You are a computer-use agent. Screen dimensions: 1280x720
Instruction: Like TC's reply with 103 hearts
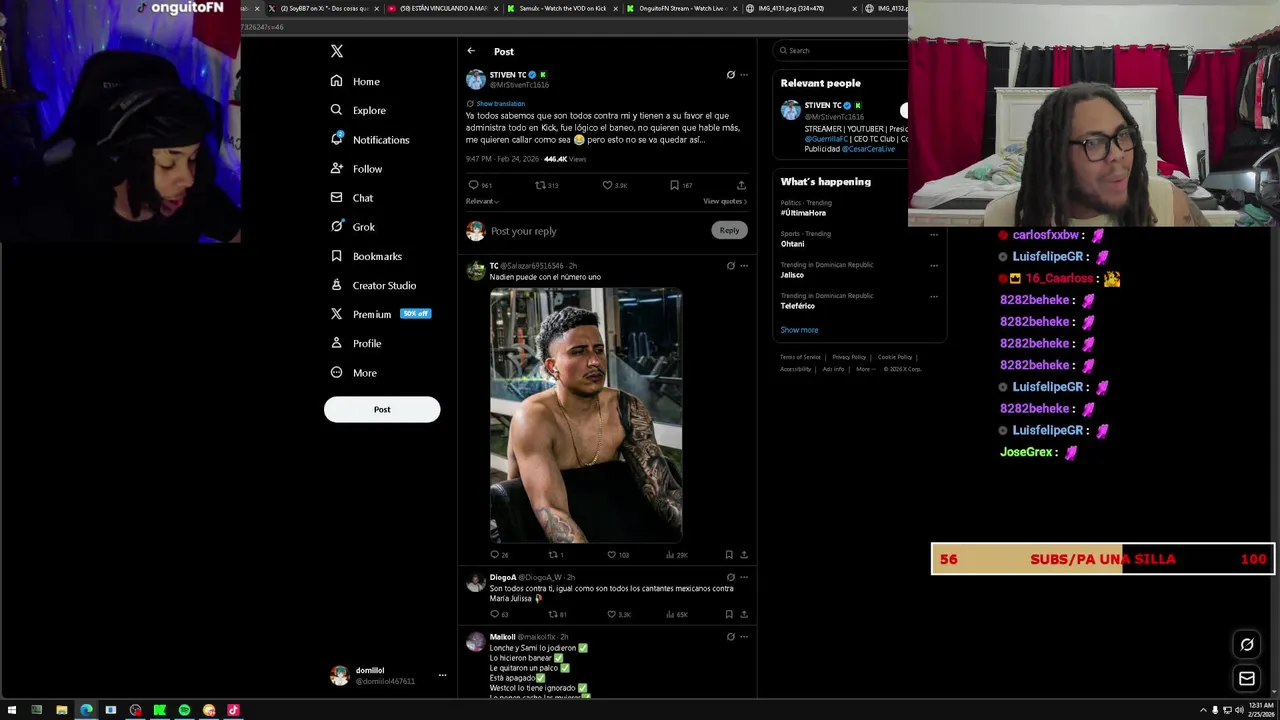click(x=612, y=555)
